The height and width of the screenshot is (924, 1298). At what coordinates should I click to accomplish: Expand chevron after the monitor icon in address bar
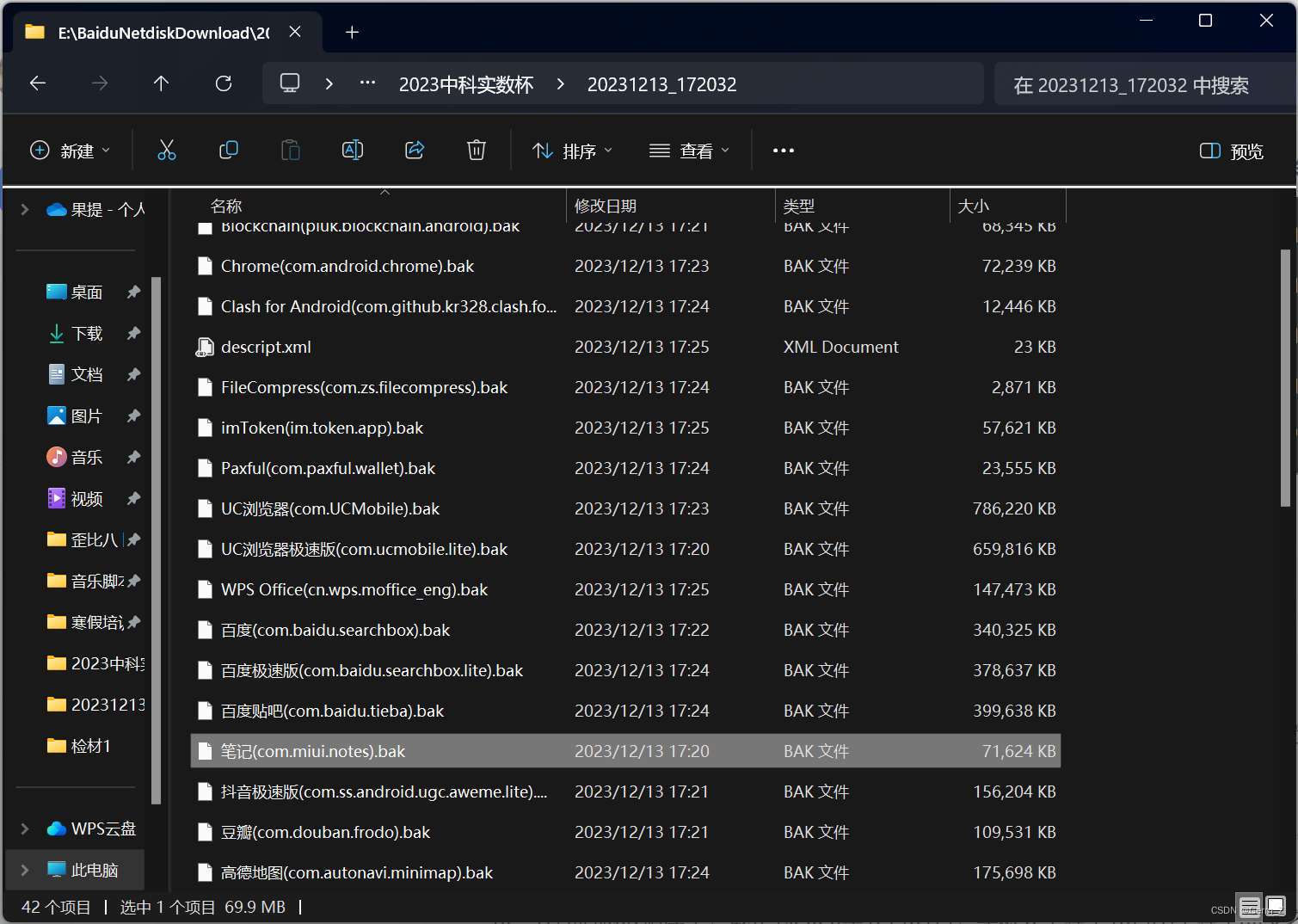(x=329, y=83)
